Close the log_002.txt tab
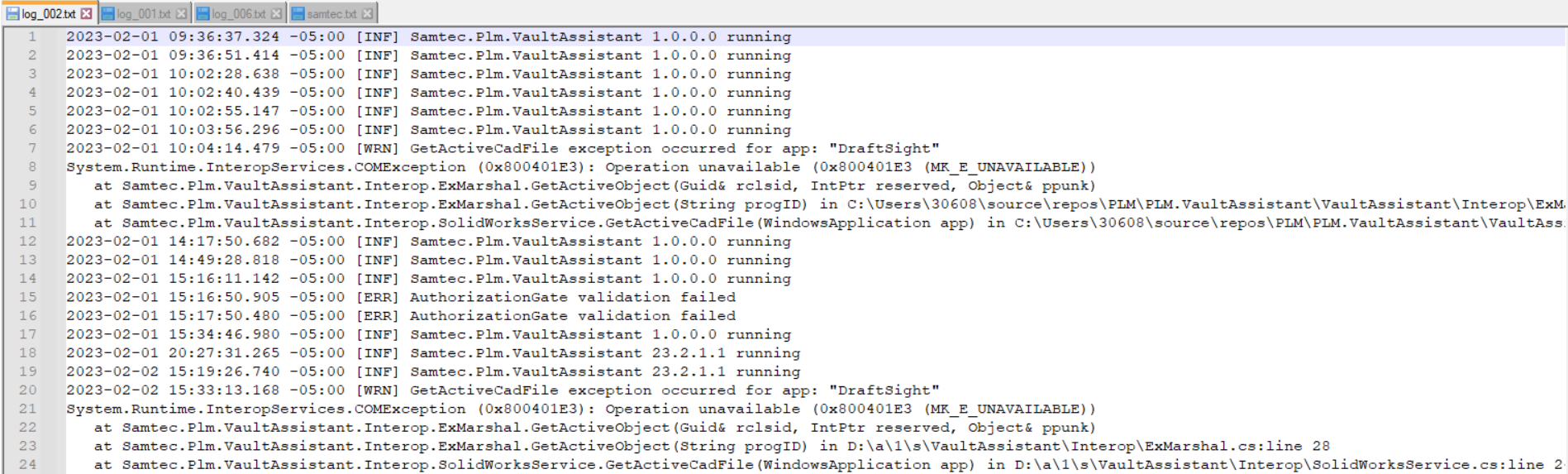This screenshot has width=1568, height=474. click(x=87, y=14)
